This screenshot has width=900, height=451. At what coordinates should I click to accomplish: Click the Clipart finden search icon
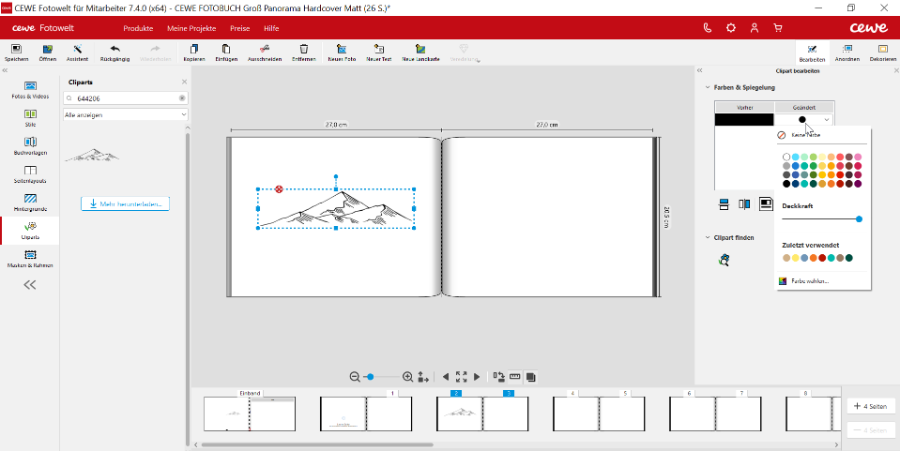pyautogui.click(x=724, y=260)
